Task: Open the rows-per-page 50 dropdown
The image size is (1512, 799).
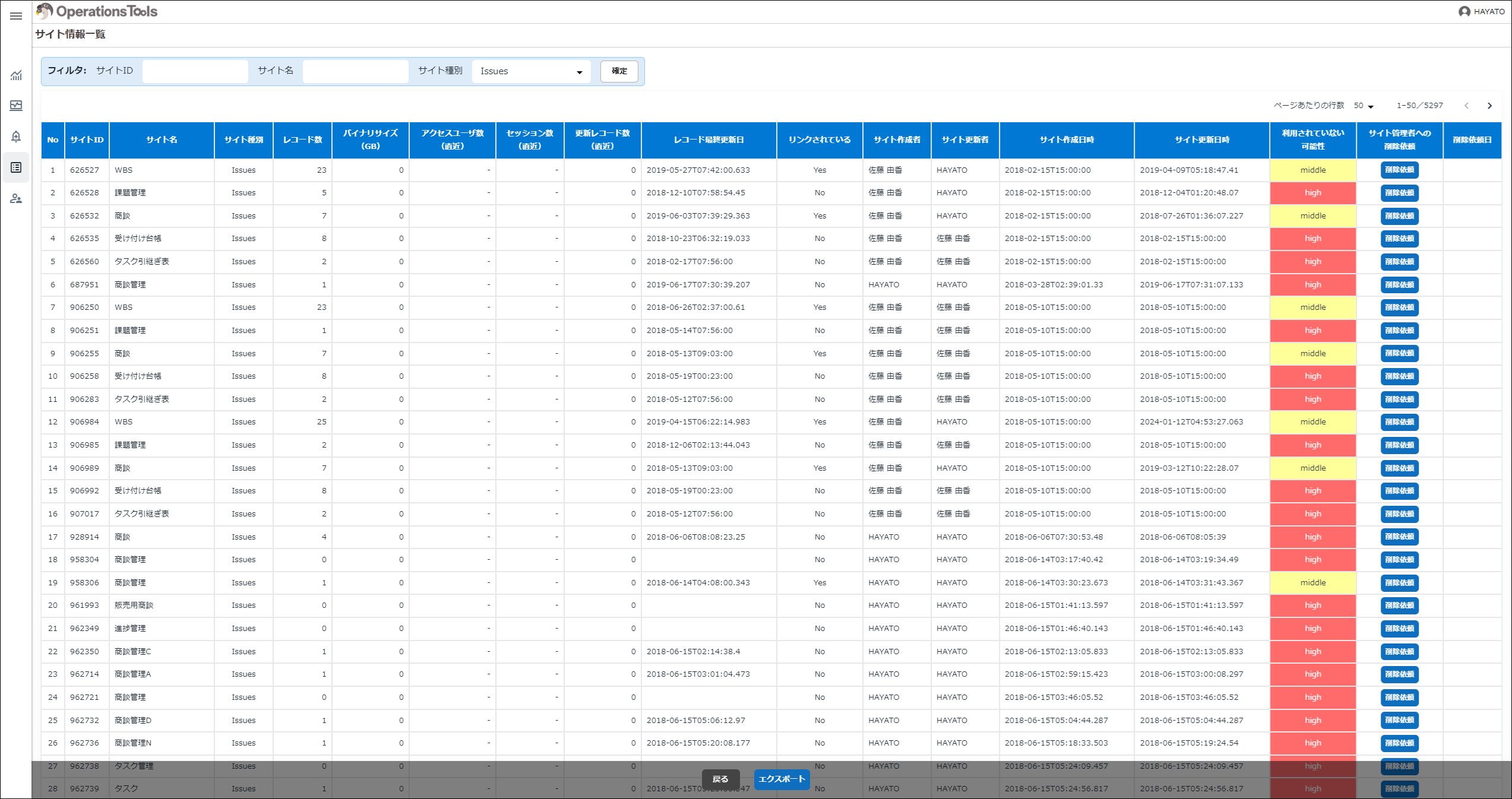Action: pyautogui.click(x=1364, y=106)
